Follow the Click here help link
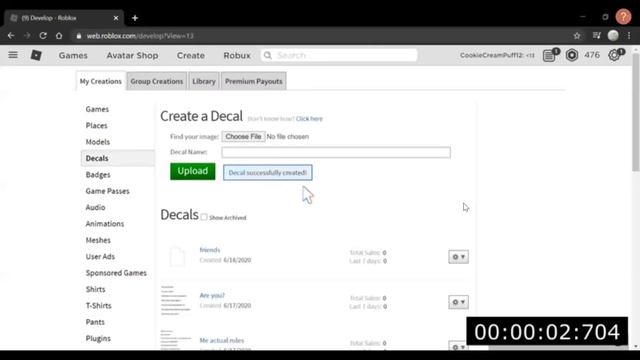This screenshot has width=640, height=360. click(x=309, y=119)
